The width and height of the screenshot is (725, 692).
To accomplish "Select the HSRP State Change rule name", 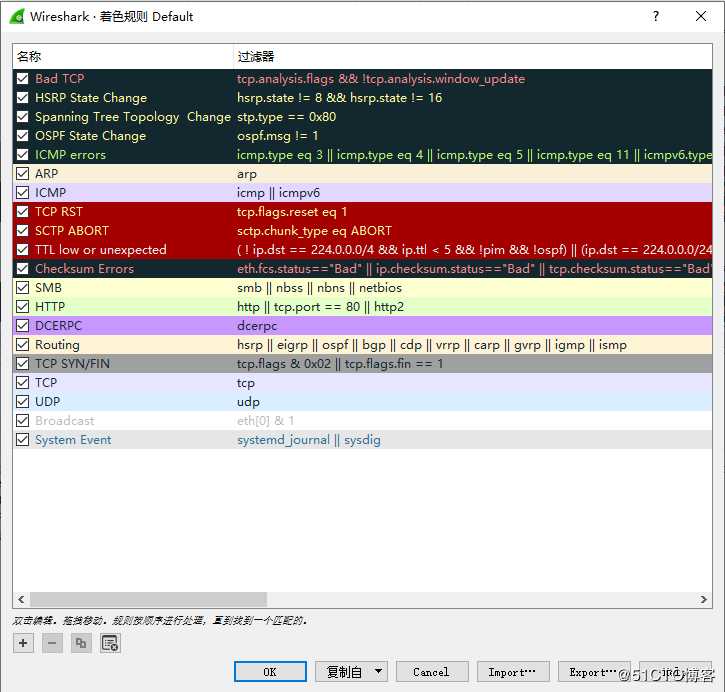I will click(91, 98).
